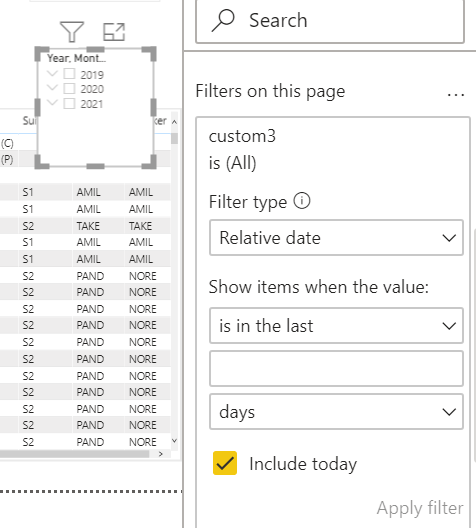Expand the 2019 year node
This screenshot has height=528, width=476.
click(53, 73)
